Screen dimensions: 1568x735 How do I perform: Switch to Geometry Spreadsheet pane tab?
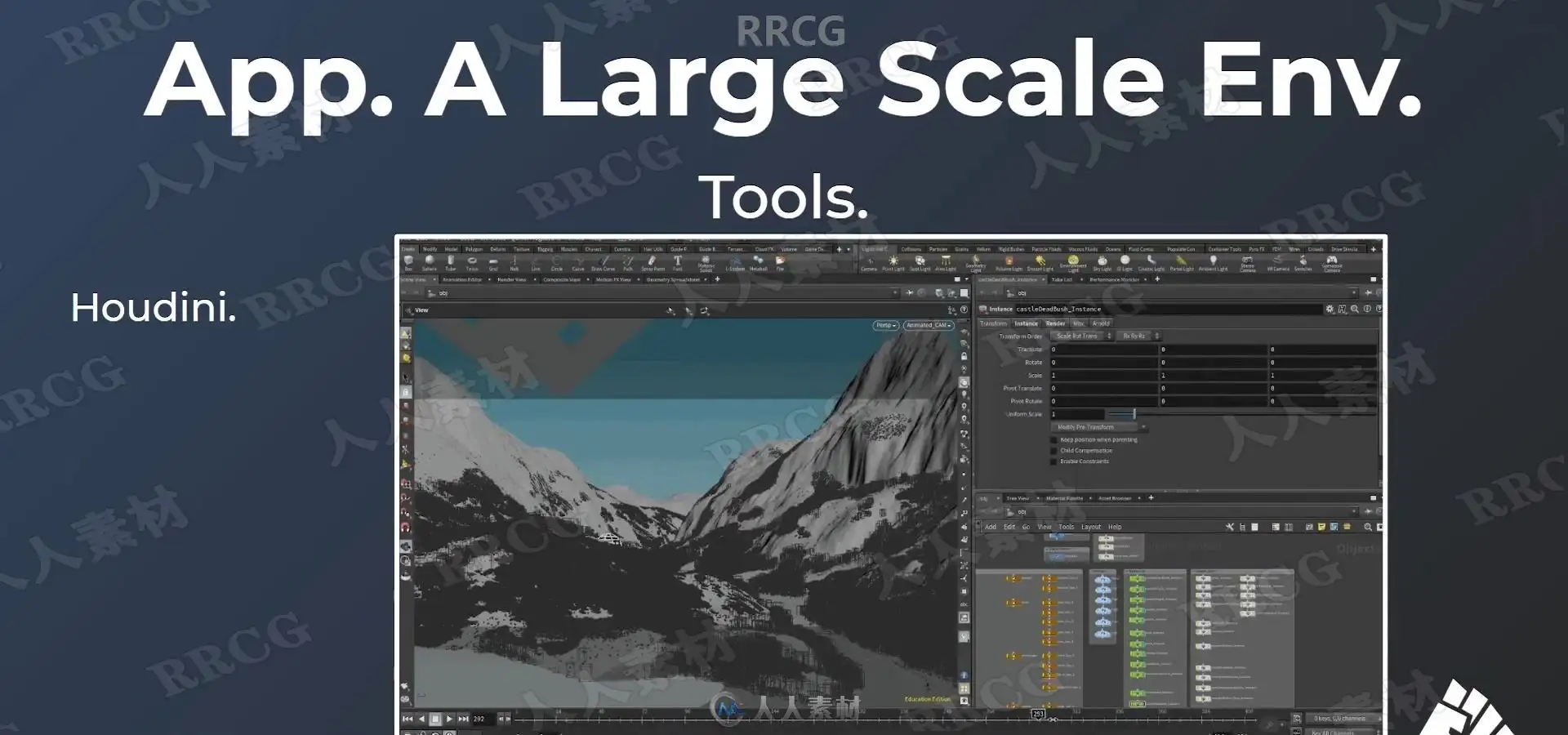tap(673, 279)
